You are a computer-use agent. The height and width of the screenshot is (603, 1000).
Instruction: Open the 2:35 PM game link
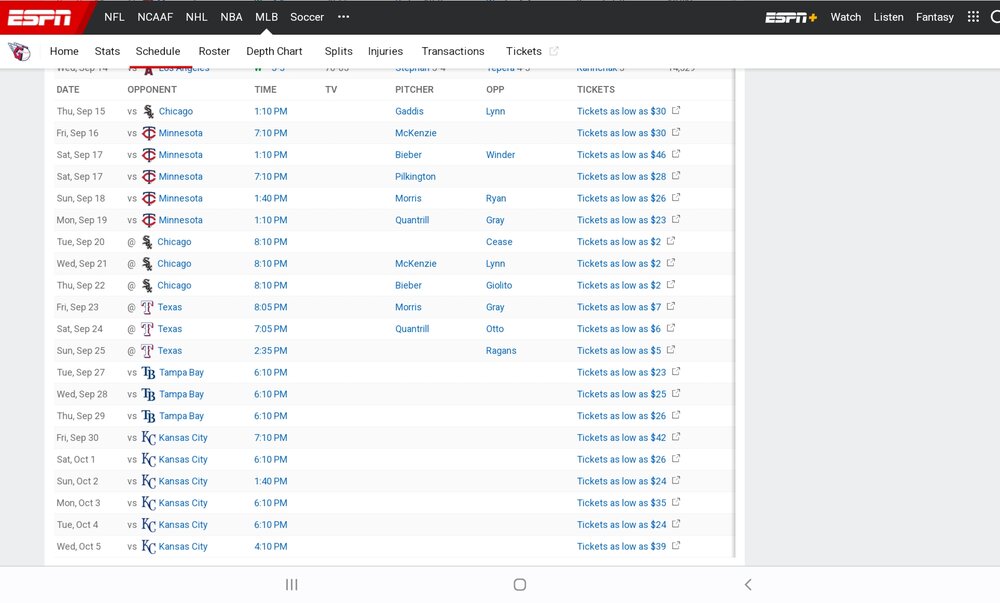(270, 351)
